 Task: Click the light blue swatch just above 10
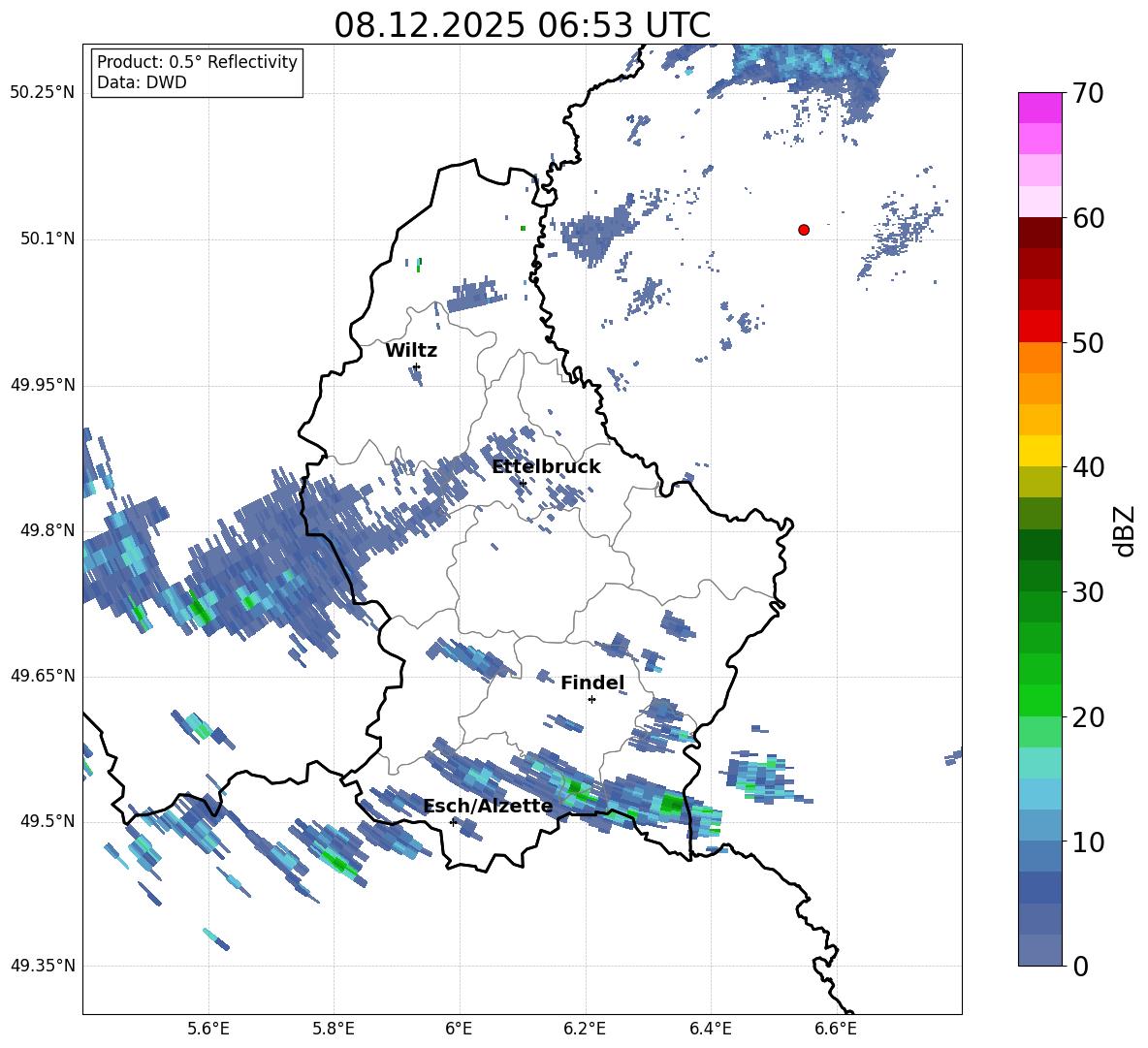point(1040,826)
